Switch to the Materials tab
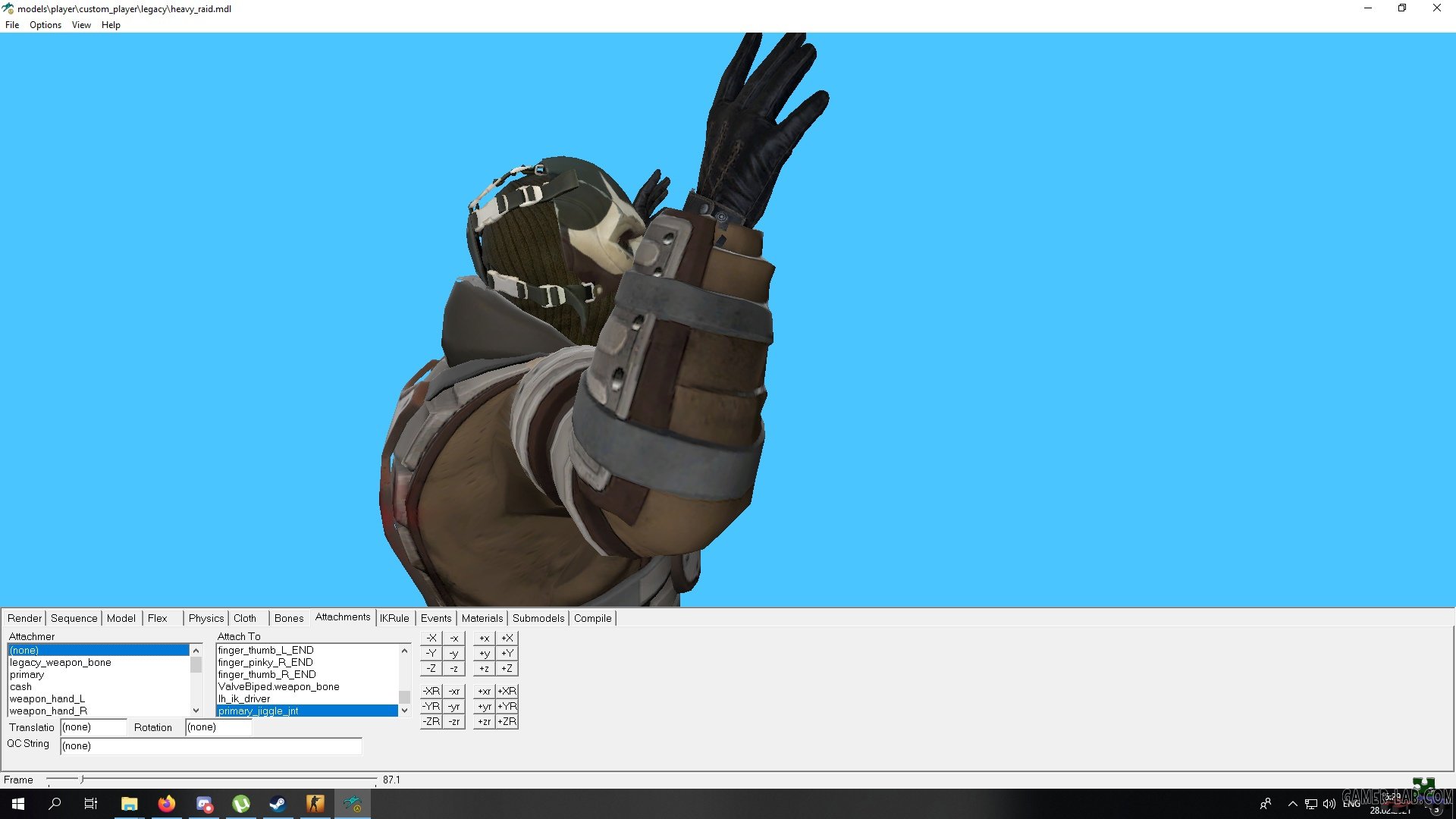Image resolution: width=1456 pixels, height=819 pixels. (x=482, y=619)
